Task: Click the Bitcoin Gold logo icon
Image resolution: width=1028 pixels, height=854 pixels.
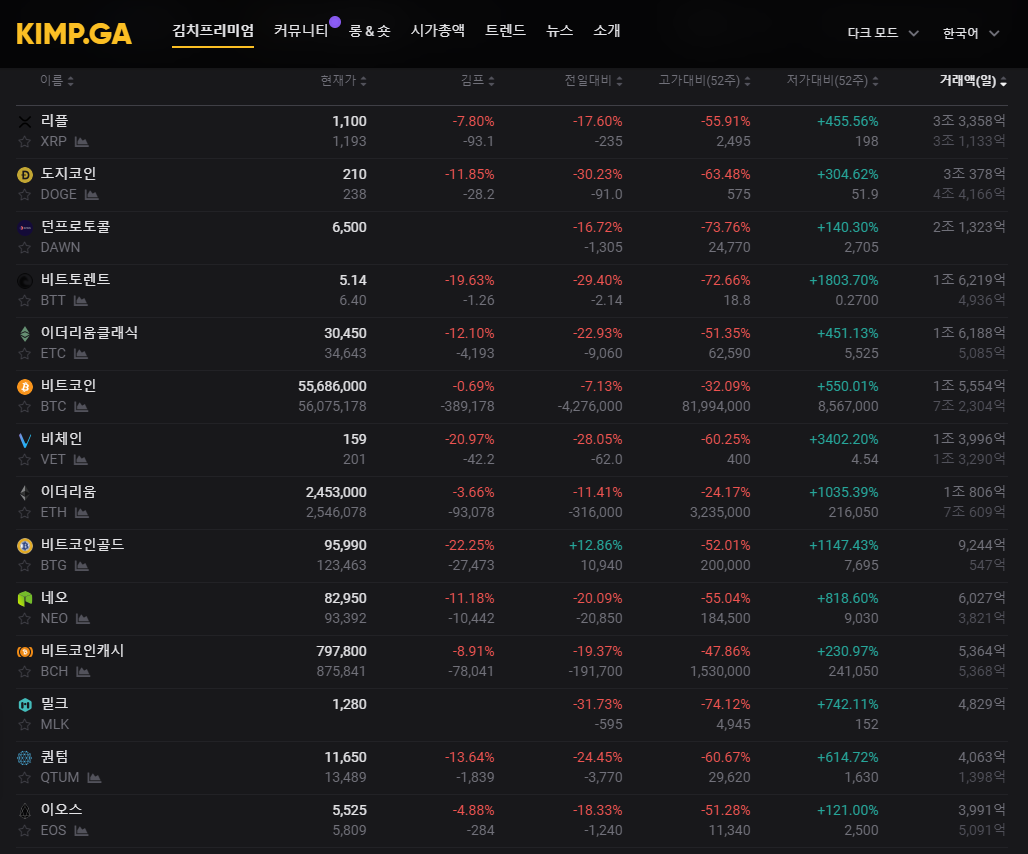Action: [x=25, y=545]
